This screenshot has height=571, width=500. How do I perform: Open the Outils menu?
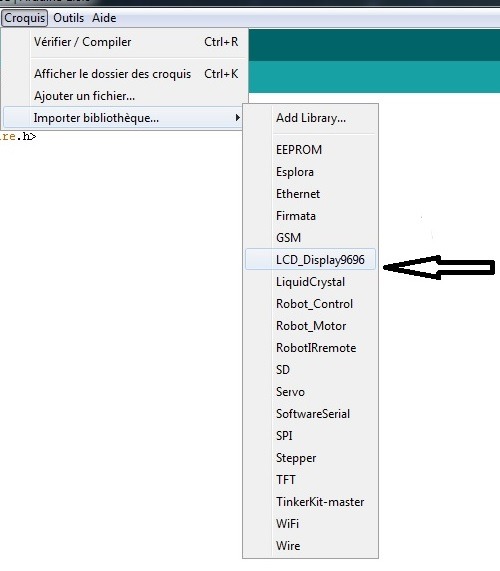tap(68, 18)
